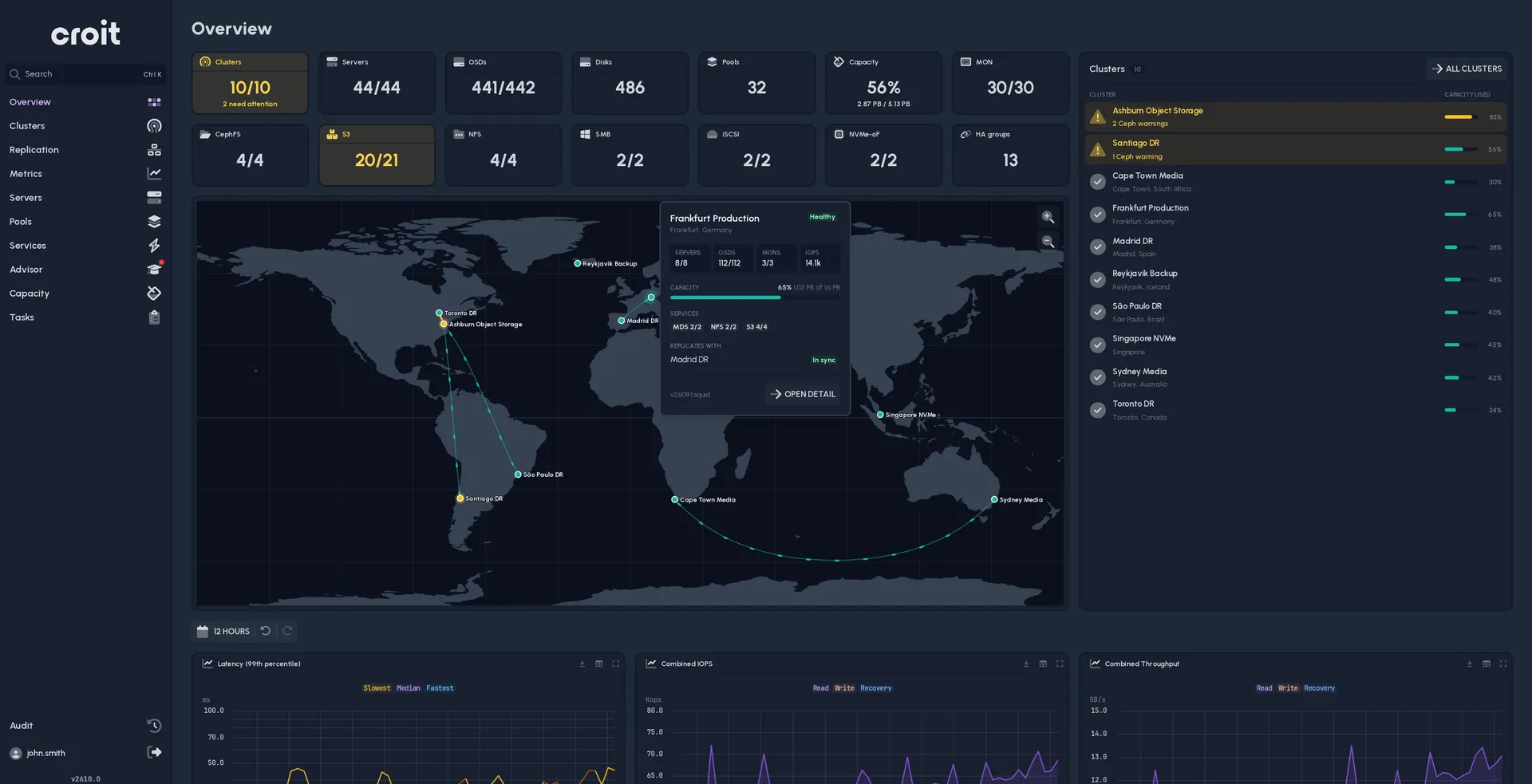Click the Search field in sidebar
Viewport: 1532px width, 784px height.
pyautogui.click(x=85, y=74)
